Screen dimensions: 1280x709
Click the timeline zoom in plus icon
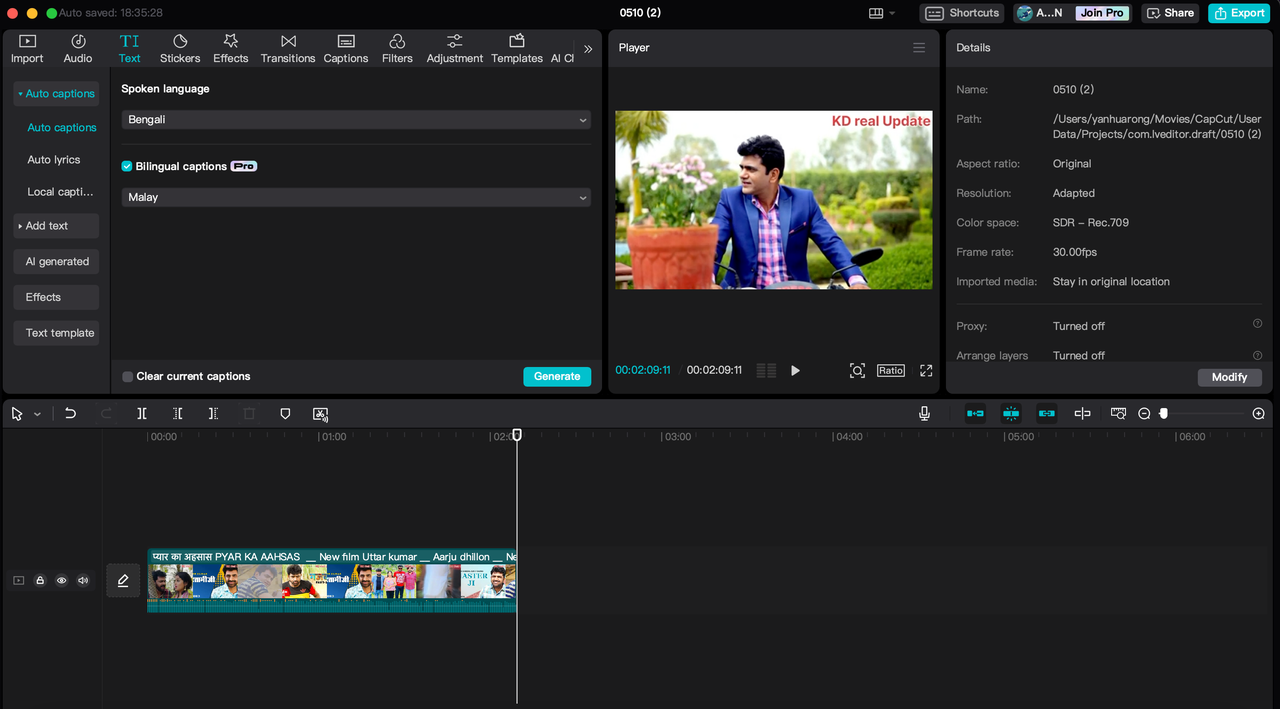pyautogui.click(x=1258, y=413)
